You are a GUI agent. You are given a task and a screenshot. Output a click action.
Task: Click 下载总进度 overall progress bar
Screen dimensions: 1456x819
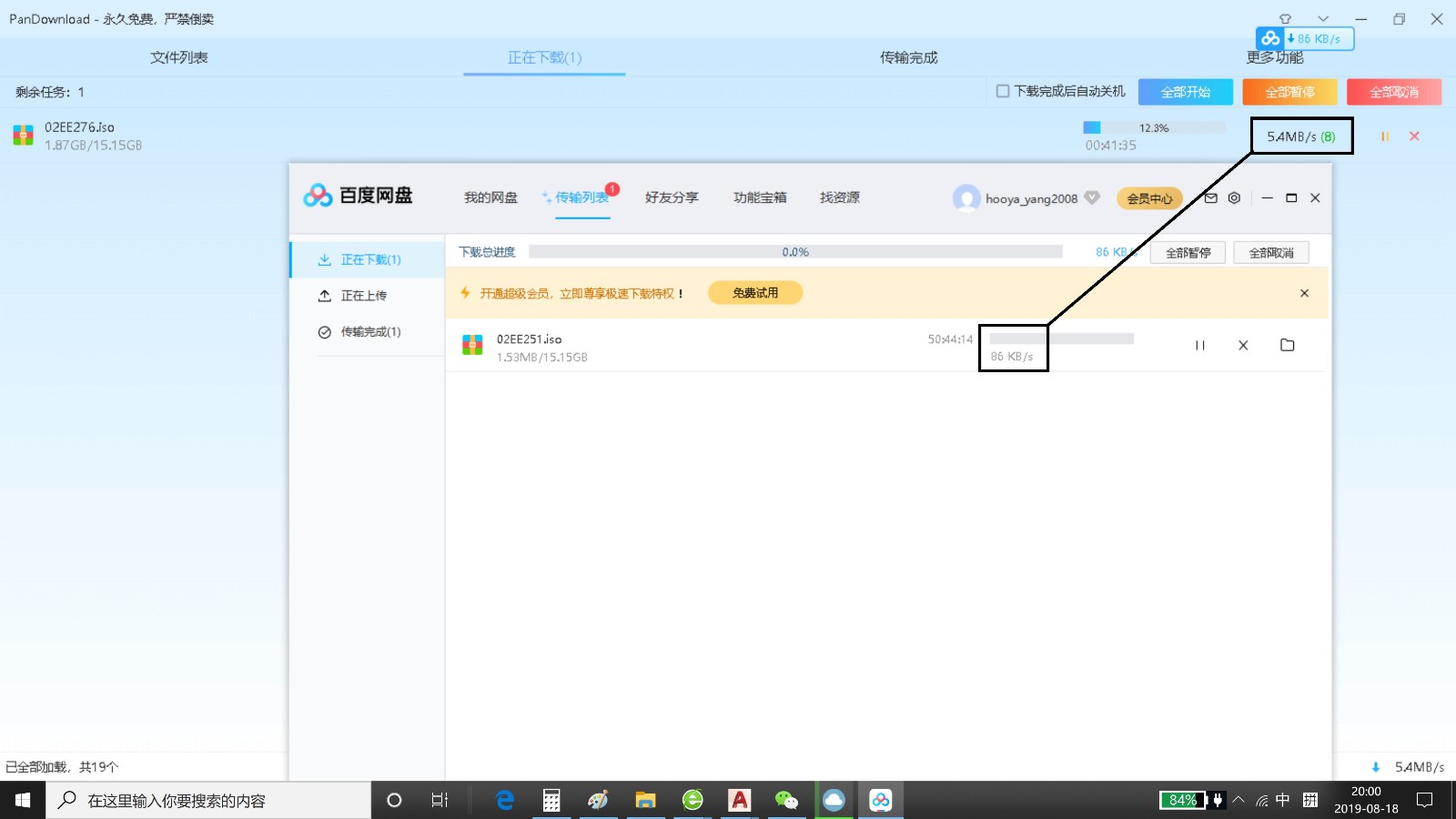pos(795,252)
